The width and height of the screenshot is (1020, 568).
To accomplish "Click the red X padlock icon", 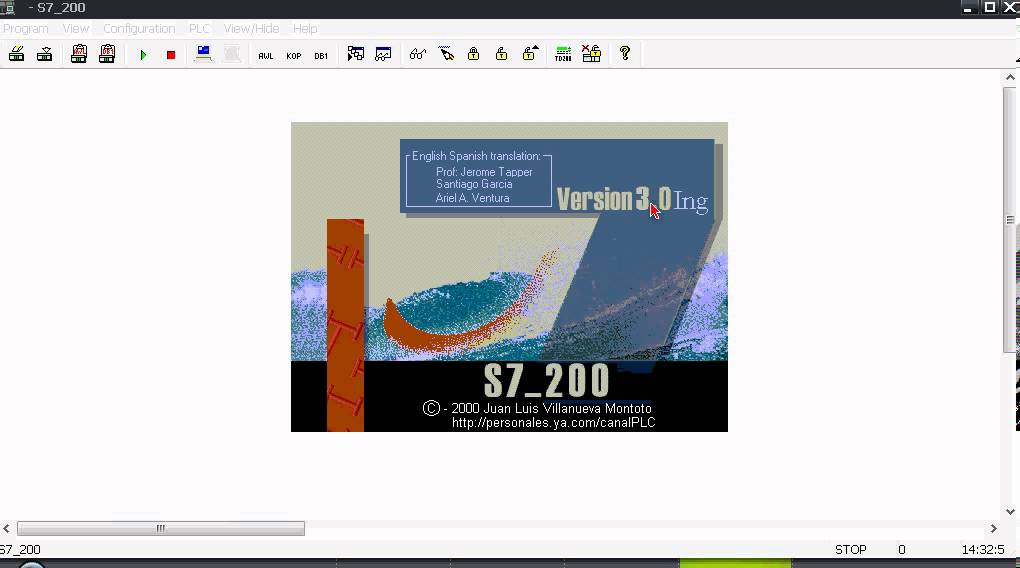I will (x=591, y=53).
